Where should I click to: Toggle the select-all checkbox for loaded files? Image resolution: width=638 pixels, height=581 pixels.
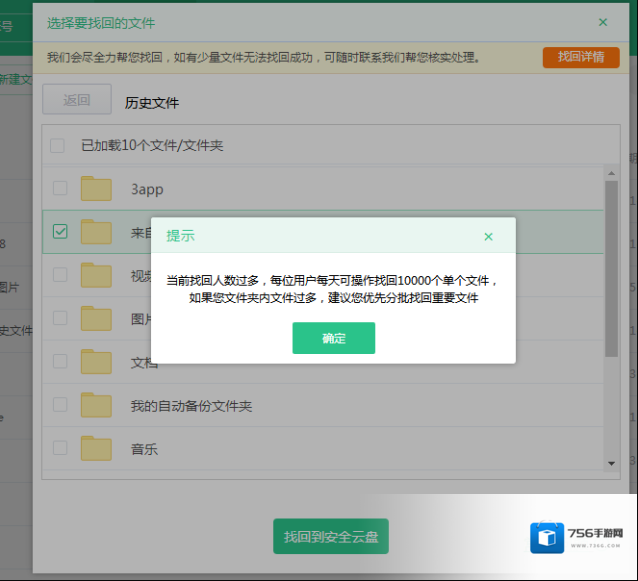coord(58,145)
